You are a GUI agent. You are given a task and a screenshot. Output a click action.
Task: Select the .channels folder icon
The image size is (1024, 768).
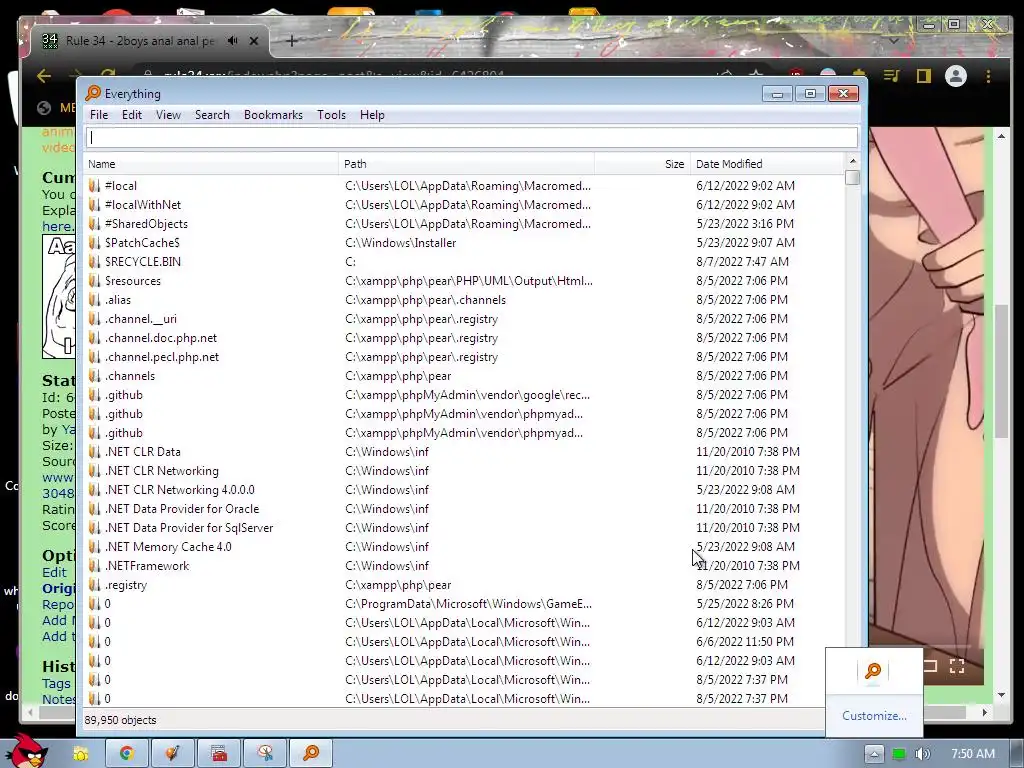(x=95, y=376)
